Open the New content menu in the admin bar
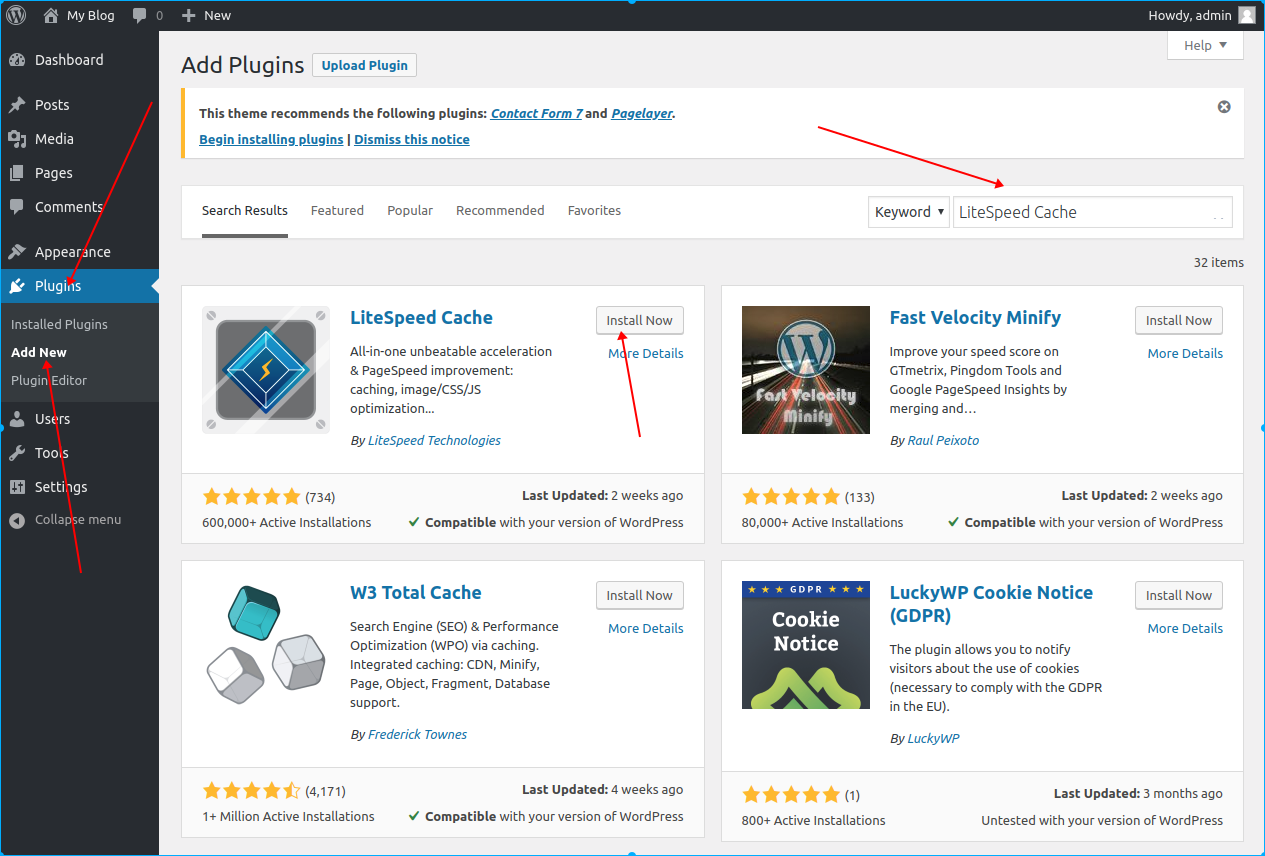The width and height of the screenshot is (1265, 856). point(206,15)
